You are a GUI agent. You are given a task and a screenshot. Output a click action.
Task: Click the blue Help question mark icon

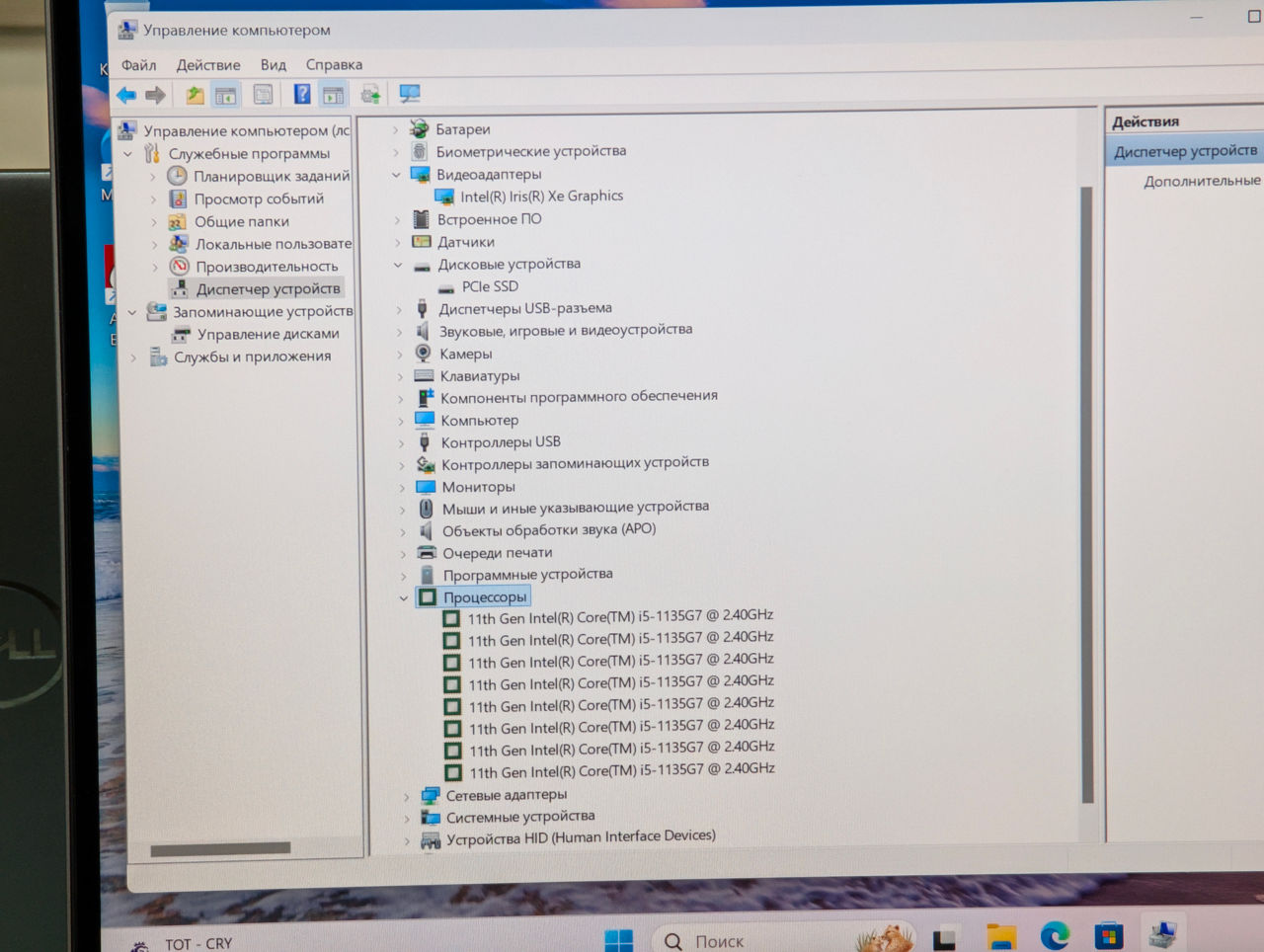click(x=302, y=94)
